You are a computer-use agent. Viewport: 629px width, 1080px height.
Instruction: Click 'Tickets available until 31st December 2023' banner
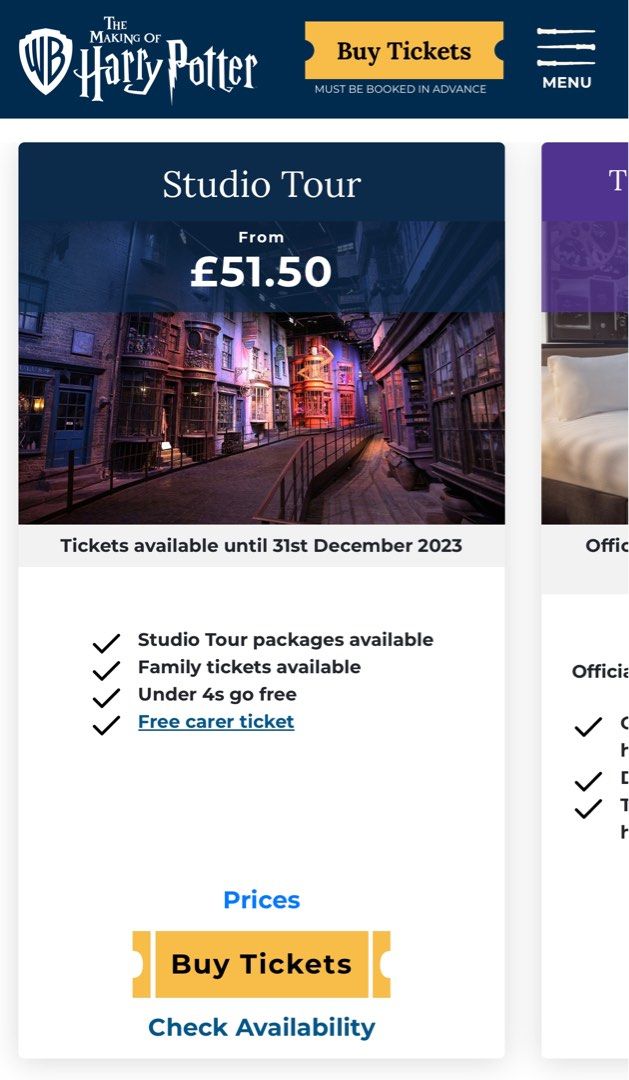click(x=262, y=545)
